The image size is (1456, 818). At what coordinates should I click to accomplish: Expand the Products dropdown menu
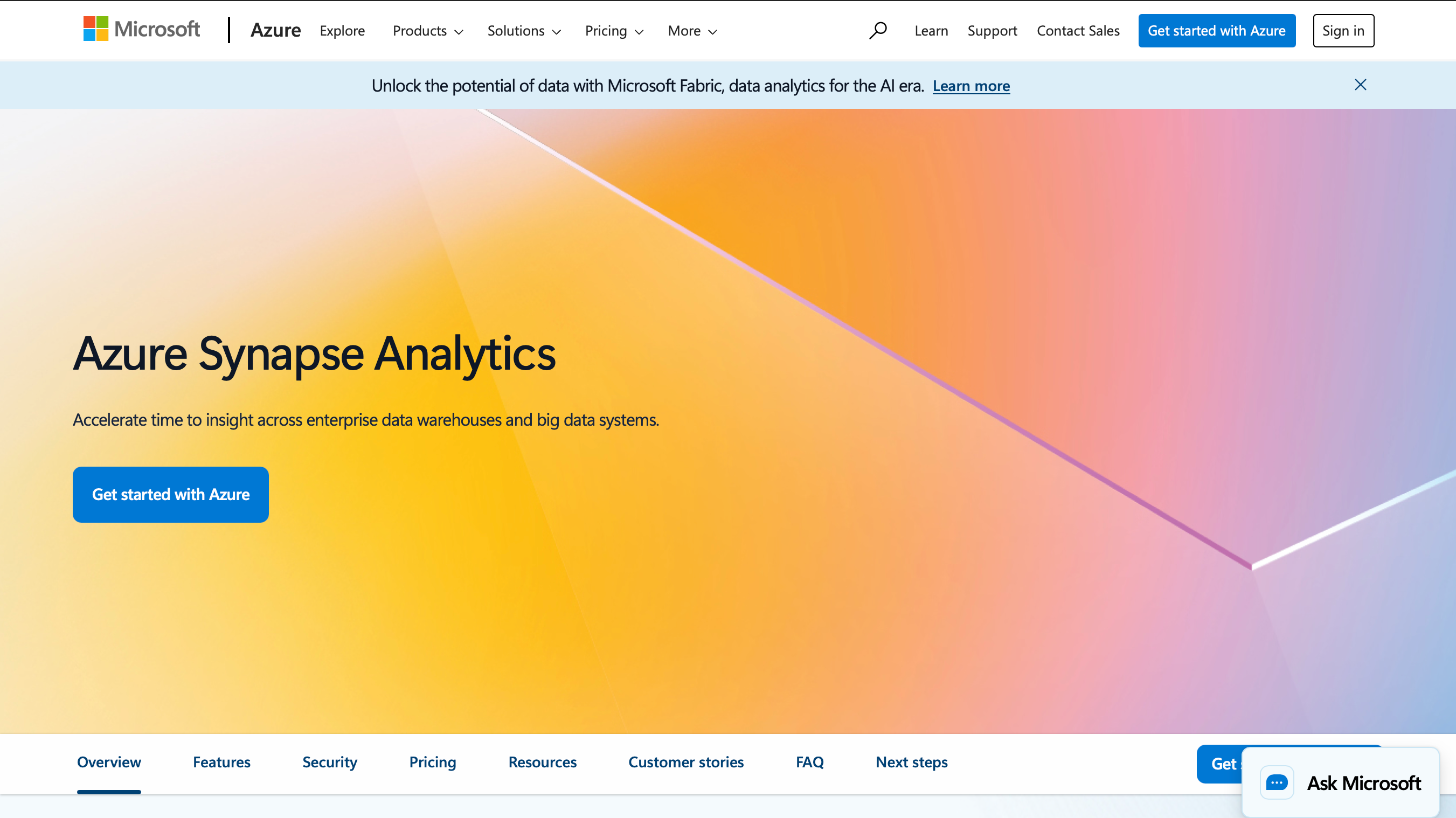coord(427,31)
